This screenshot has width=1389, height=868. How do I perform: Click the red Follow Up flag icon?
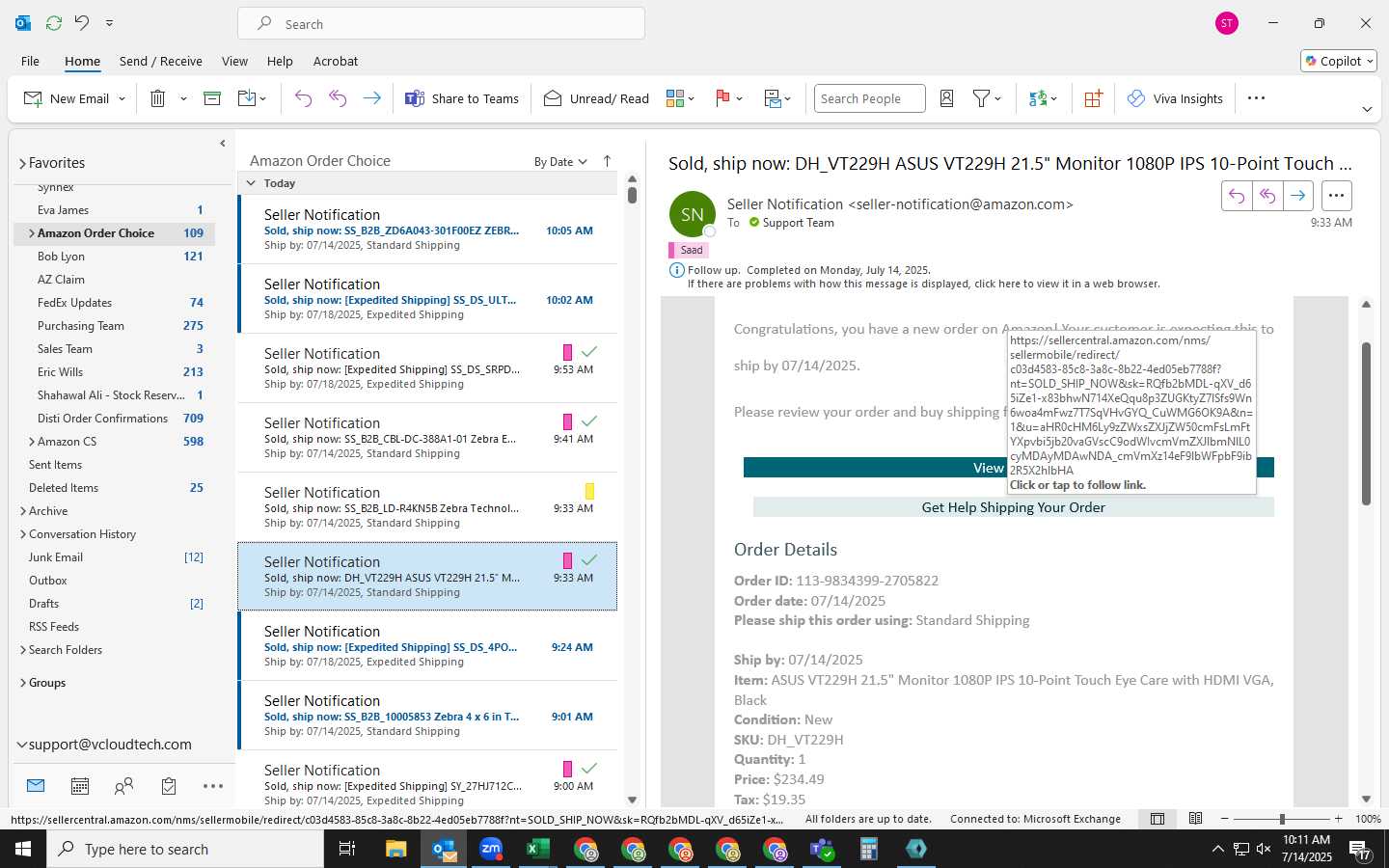pos(722,98)
